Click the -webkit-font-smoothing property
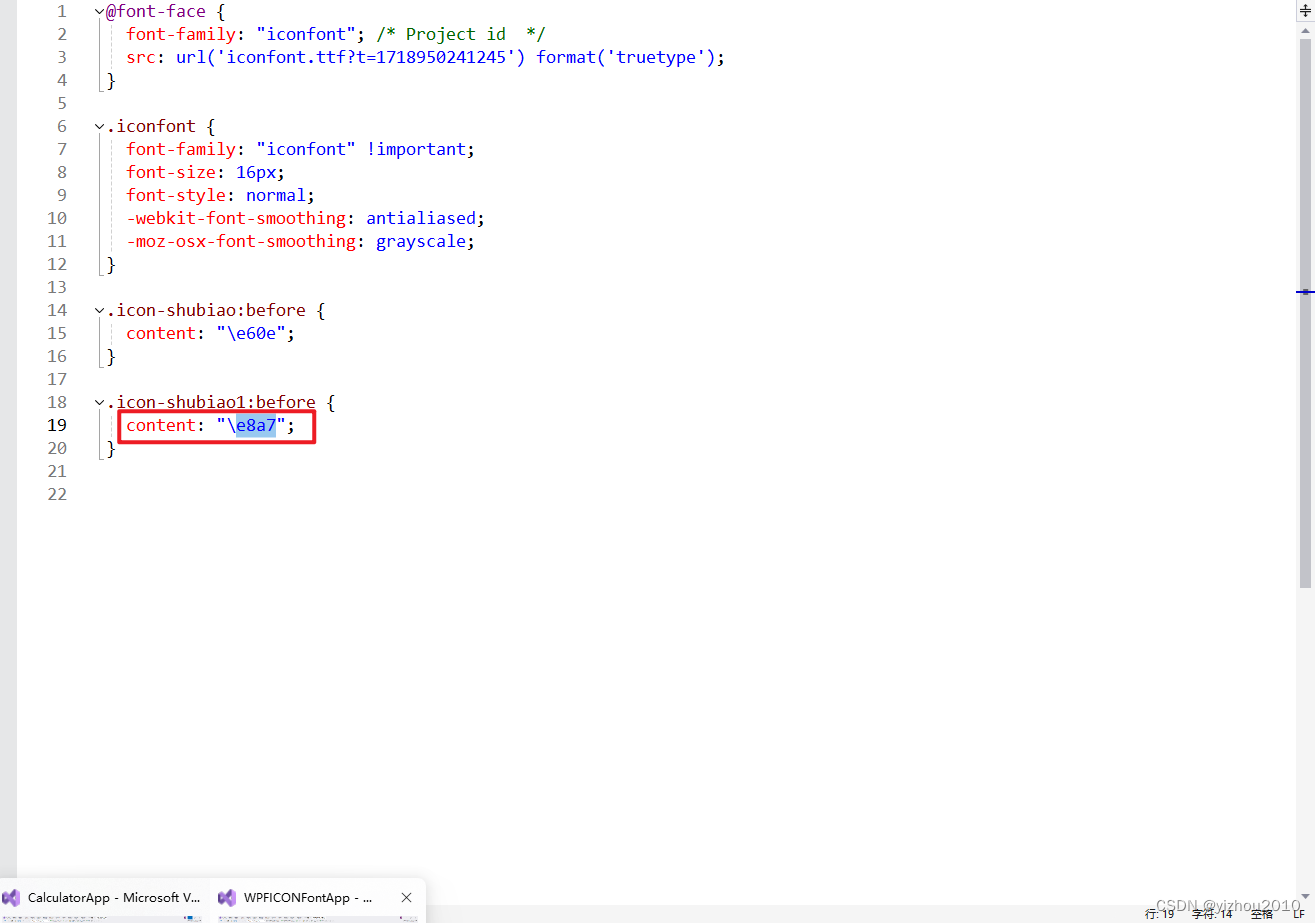1315x923 pixels. tap(236, 219)
